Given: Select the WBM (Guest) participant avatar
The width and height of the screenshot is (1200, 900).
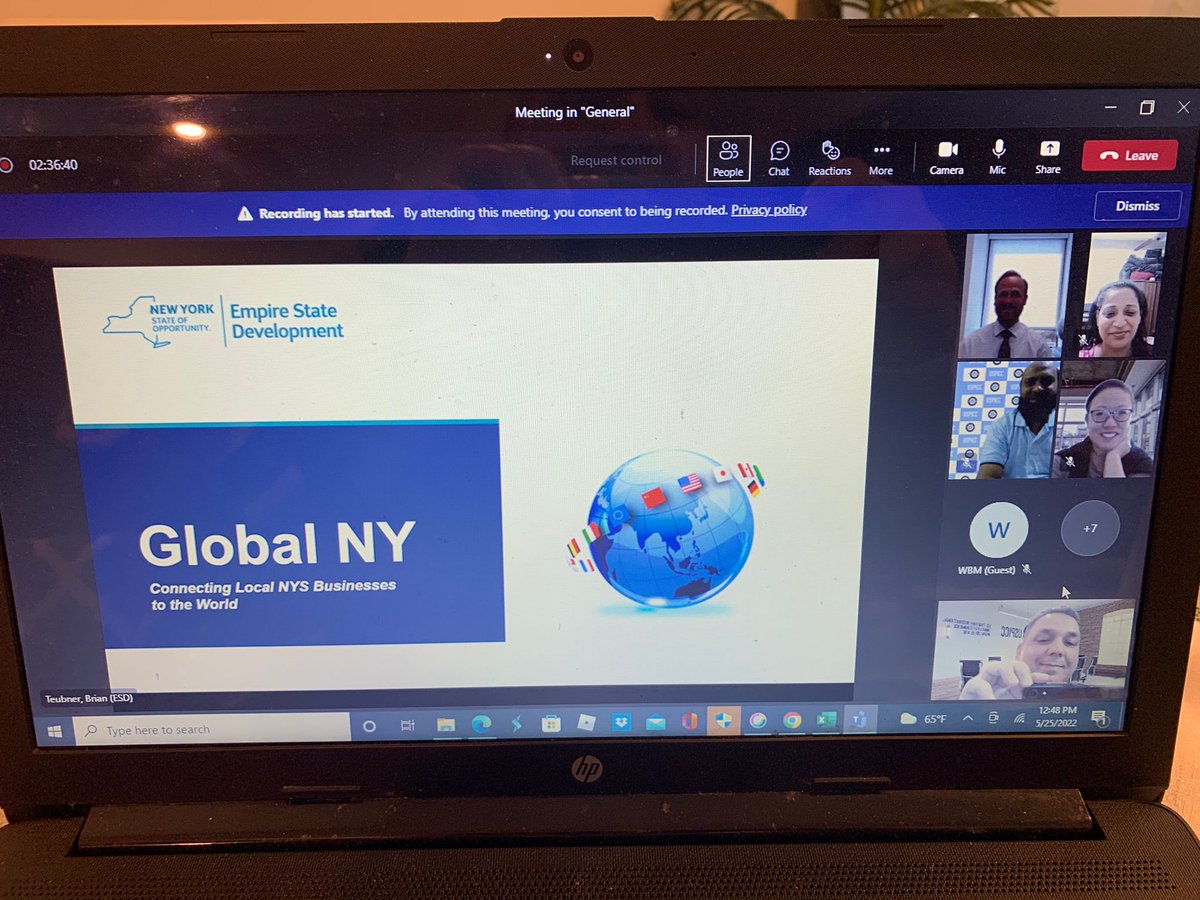Looking at the screenshot, I should coord(998,530).
